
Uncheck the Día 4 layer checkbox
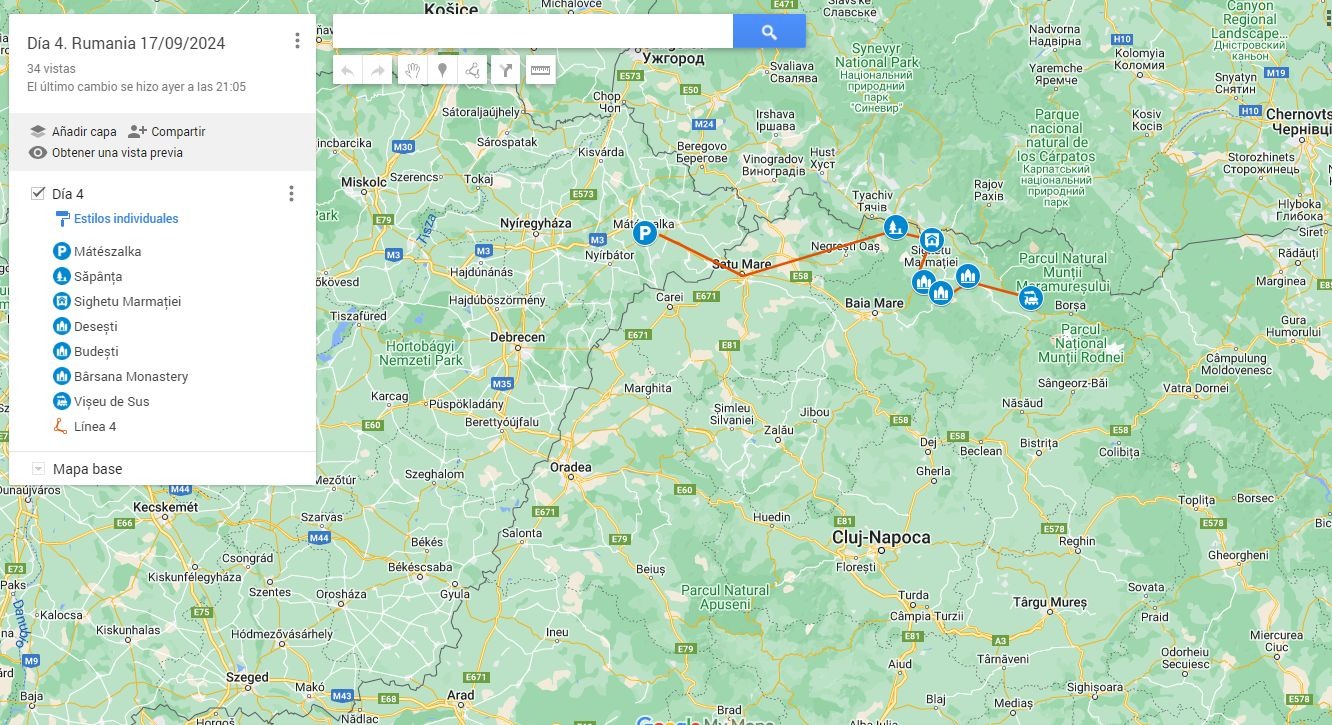pos(38,193)
